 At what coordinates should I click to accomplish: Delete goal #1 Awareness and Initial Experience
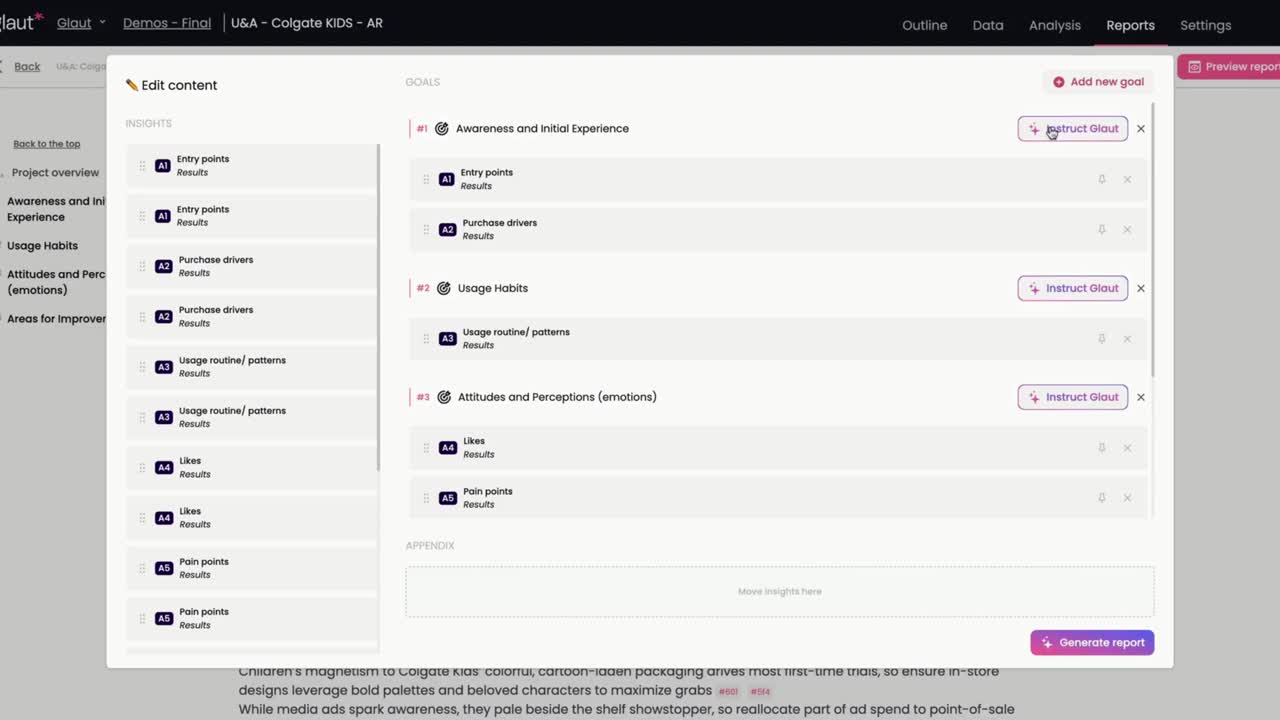1141,128
